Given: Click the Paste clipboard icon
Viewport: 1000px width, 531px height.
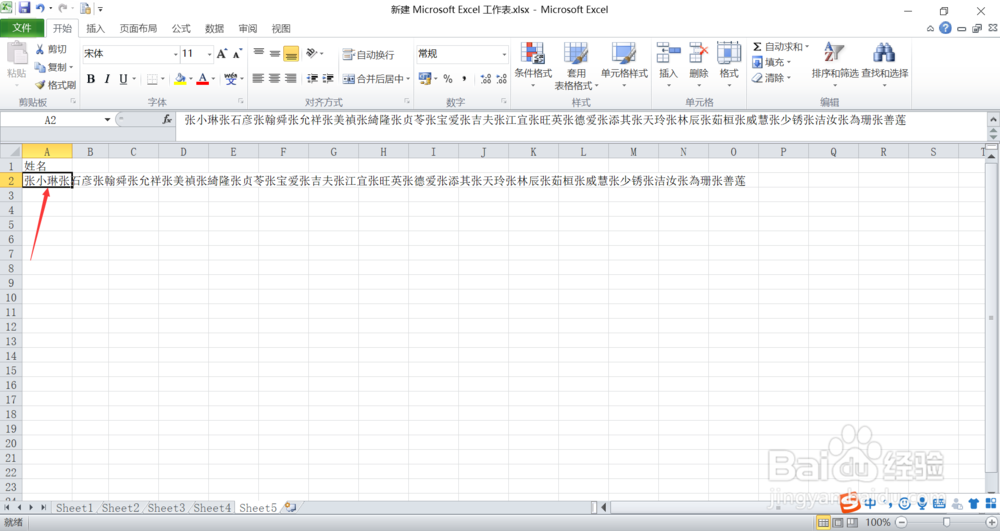Looking at the screenshot, I should click(17, 54).
